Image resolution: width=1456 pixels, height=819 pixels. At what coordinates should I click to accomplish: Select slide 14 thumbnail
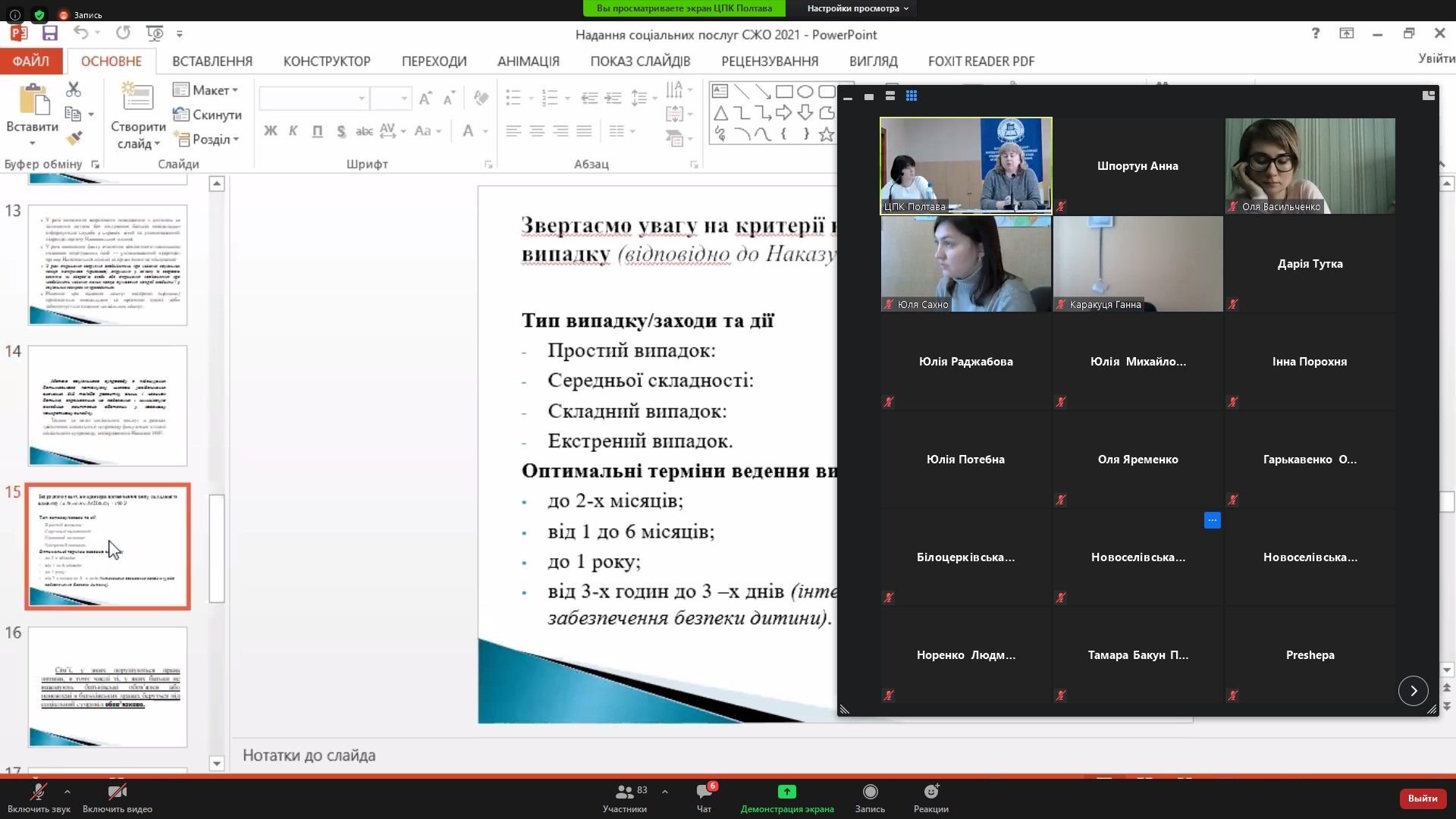pos(108,406)
